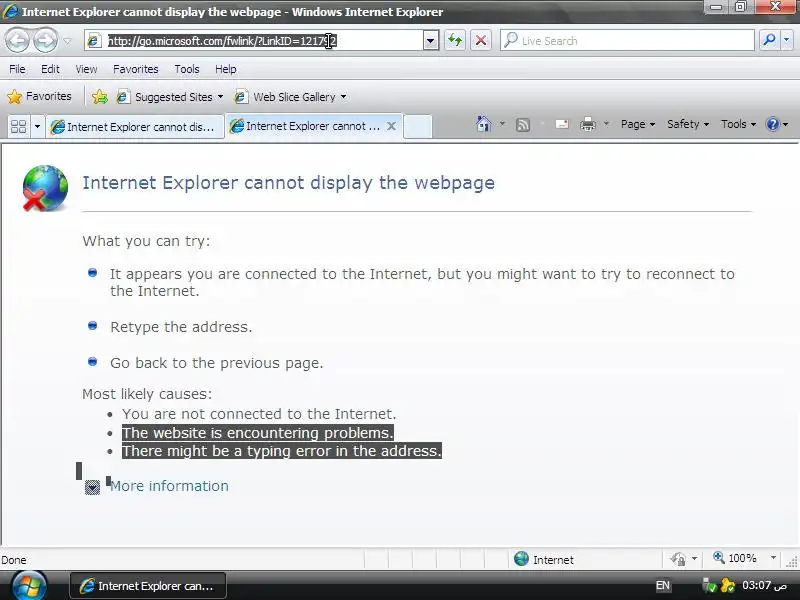The height and width of the screenshot is (600, 800).
Task: Switch to the first Internet Explorer cannot dis... tab
Action: tap(135, 127)
